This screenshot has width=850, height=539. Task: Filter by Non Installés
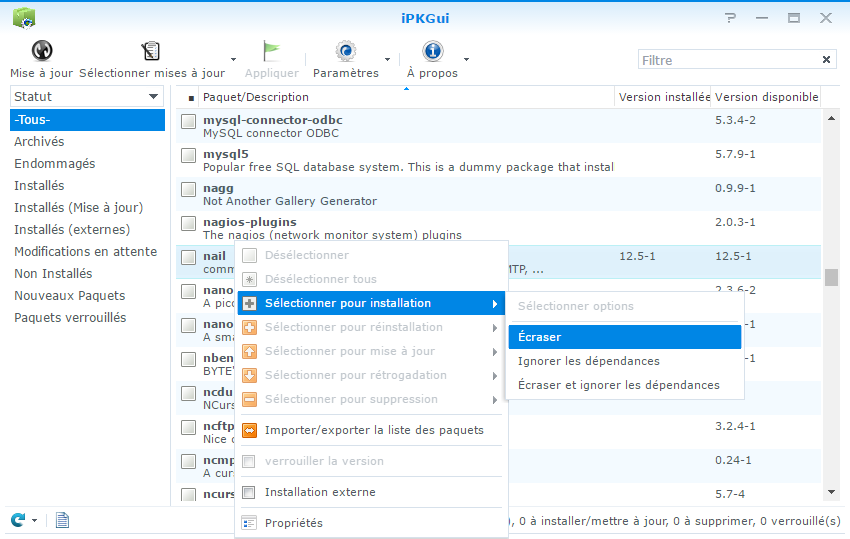(87, 274)
